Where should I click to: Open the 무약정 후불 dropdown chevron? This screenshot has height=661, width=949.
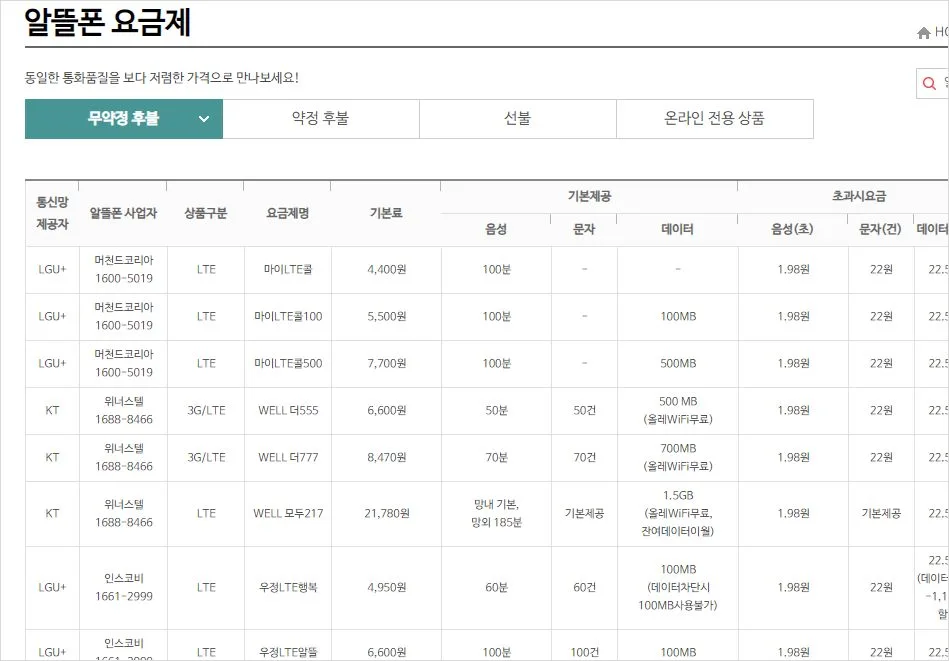204,118
